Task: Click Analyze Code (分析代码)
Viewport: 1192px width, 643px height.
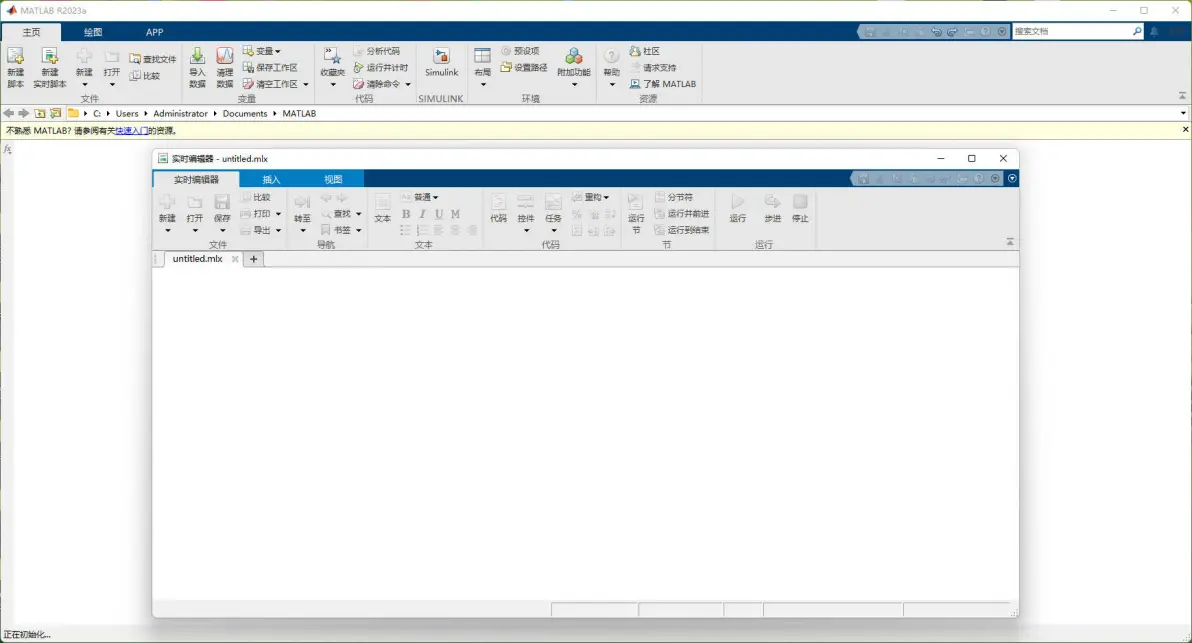Action: click(376, 51)
